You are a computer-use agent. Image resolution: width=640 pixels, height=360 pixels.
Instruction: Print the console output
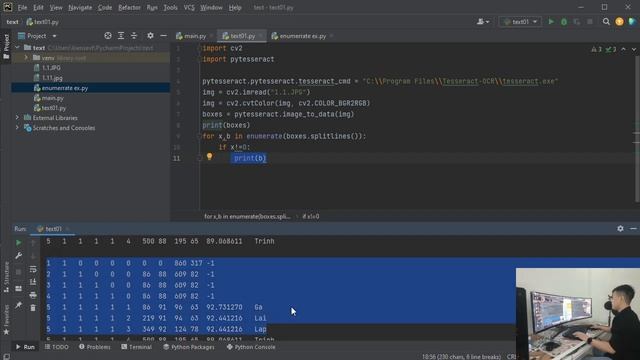(33, 295)
